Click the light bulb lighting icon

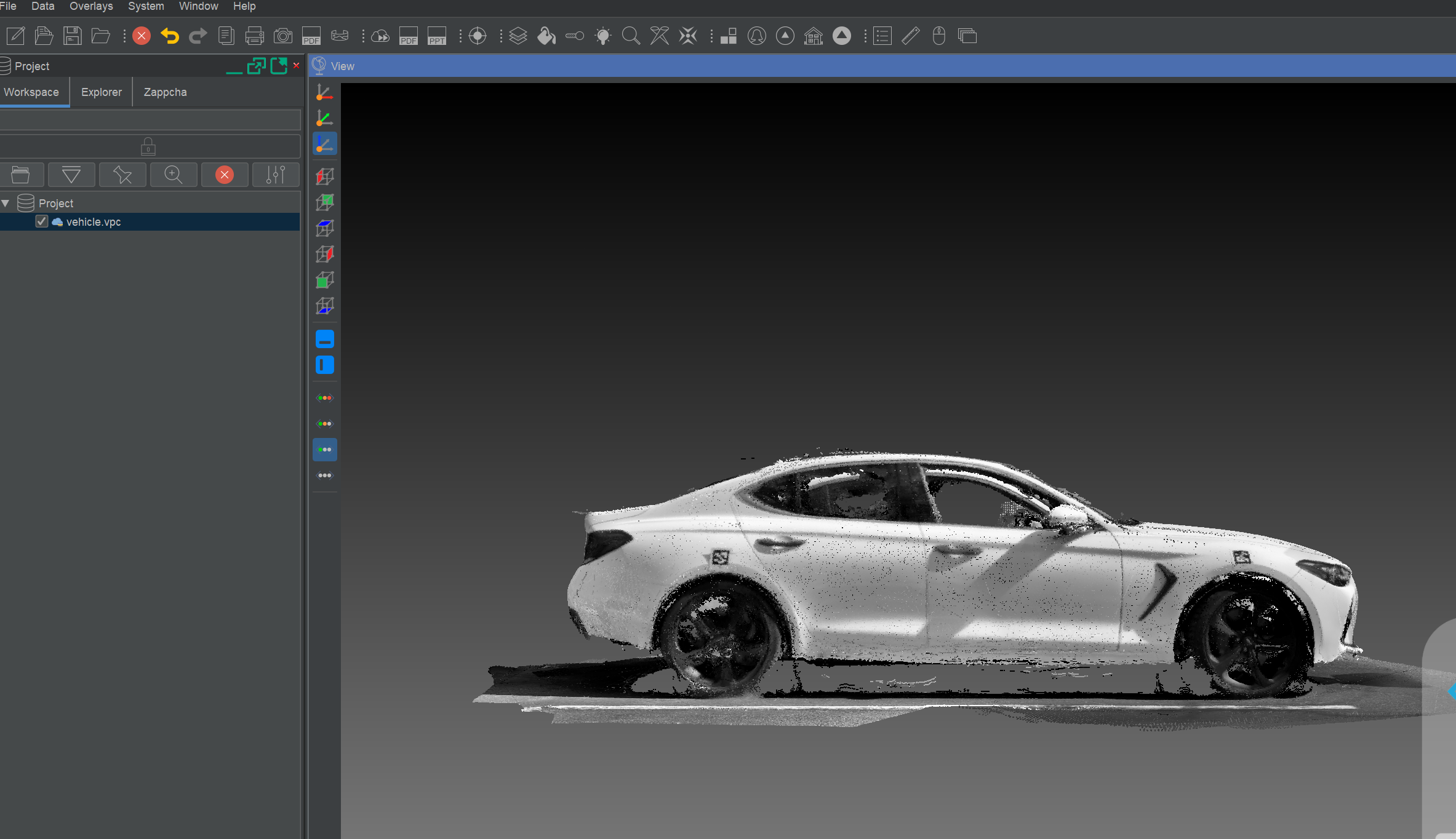[603, 36]
